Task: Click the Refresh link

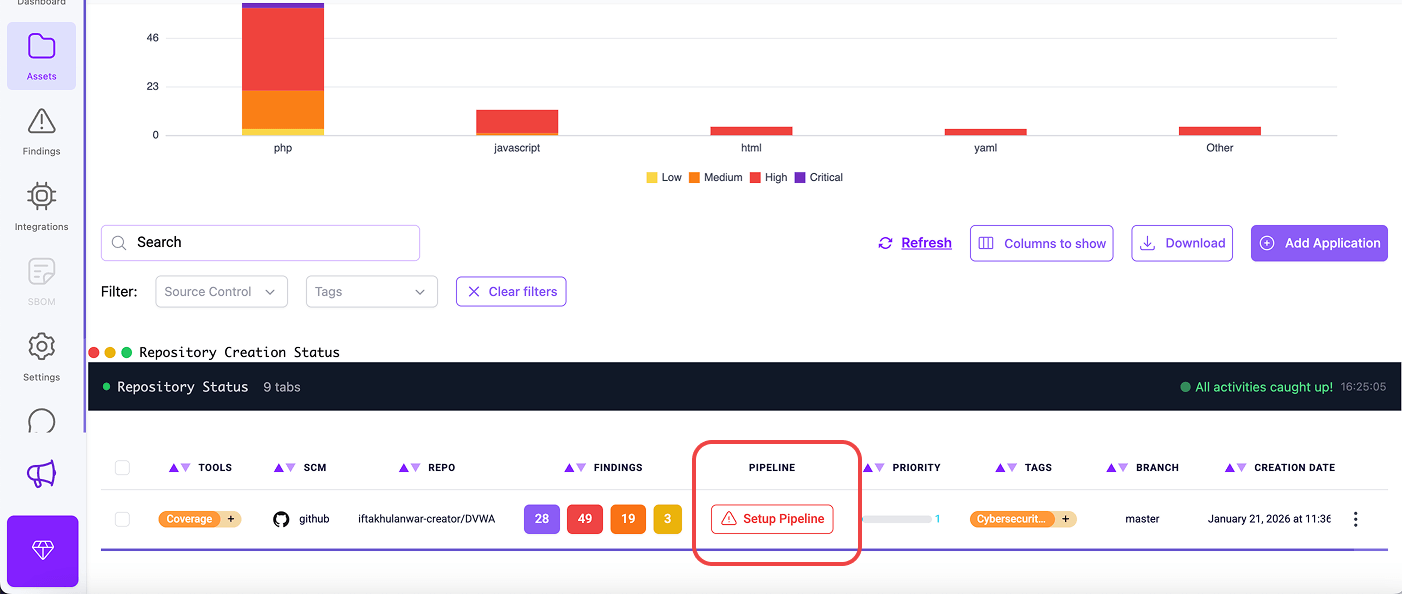Action: pos(925,243)
